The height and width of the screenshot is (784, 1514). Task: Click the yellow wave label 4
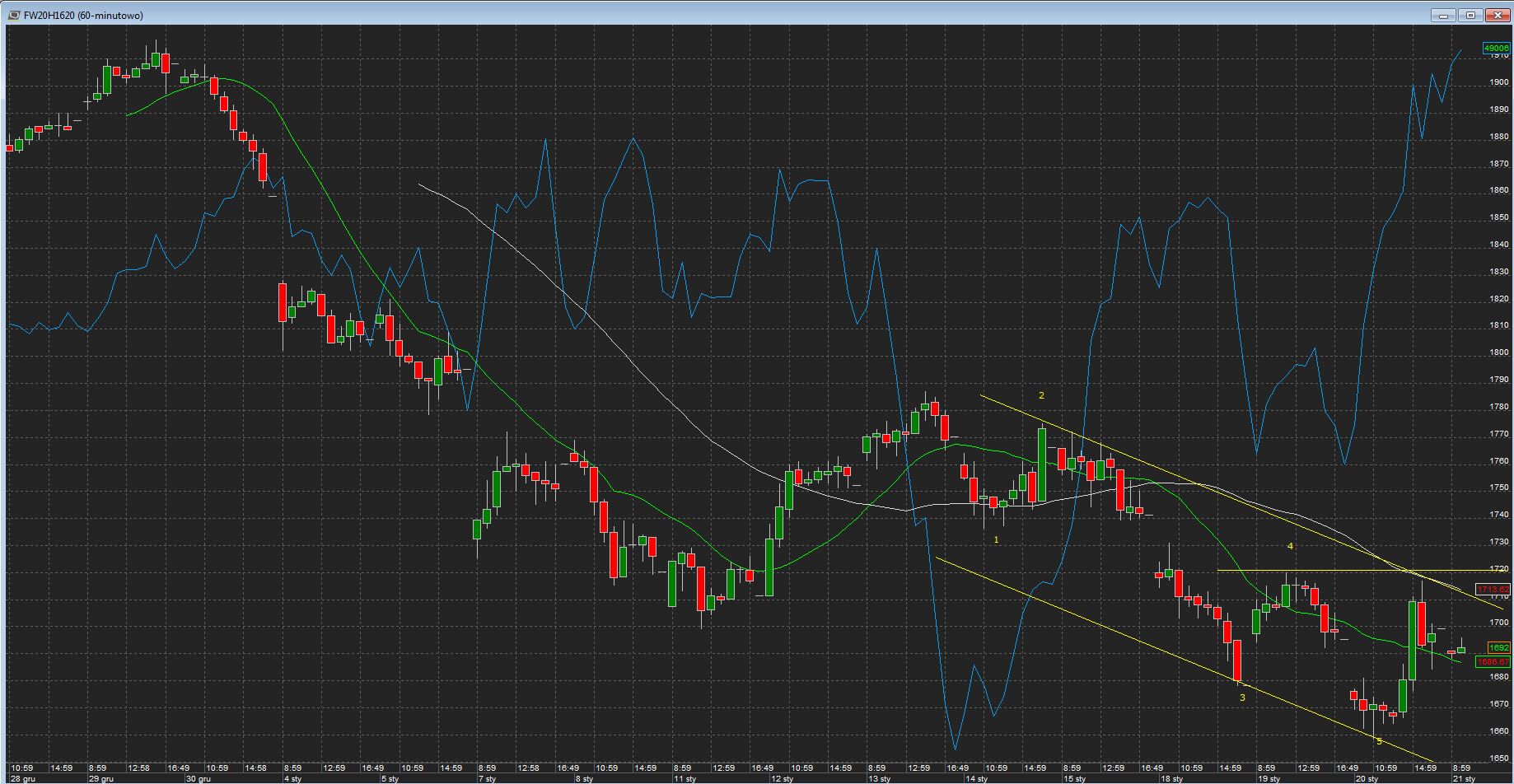click(1290, 546)
